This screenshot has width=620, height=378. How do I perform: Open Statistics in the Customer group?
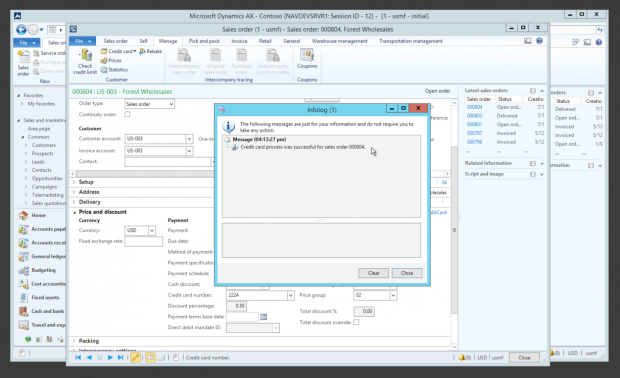(114, 70)
